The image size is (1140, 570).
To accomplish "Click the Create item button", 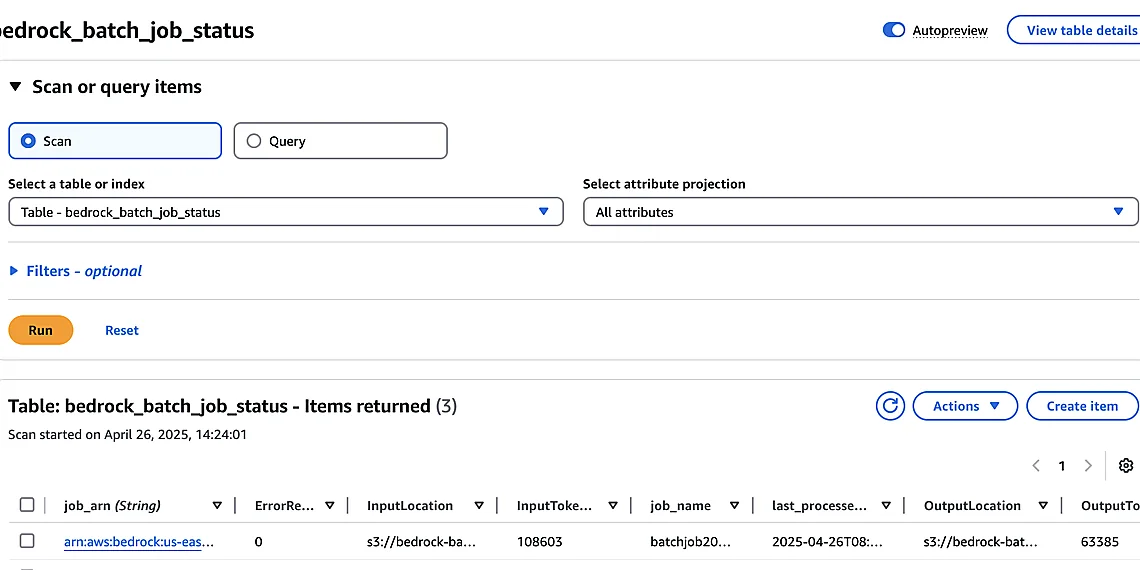I will pos(1082,406).
